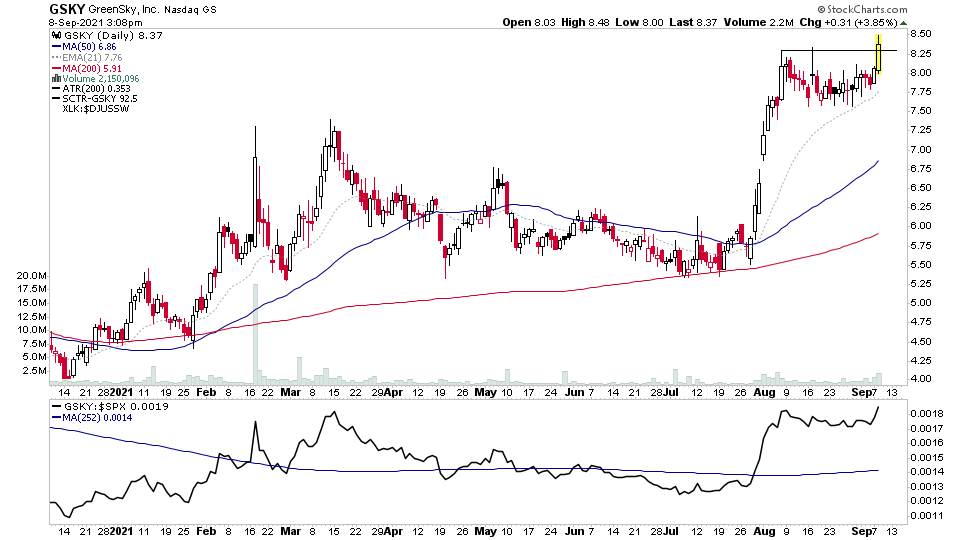Click the May label on the lower date axis

(486, 531)
